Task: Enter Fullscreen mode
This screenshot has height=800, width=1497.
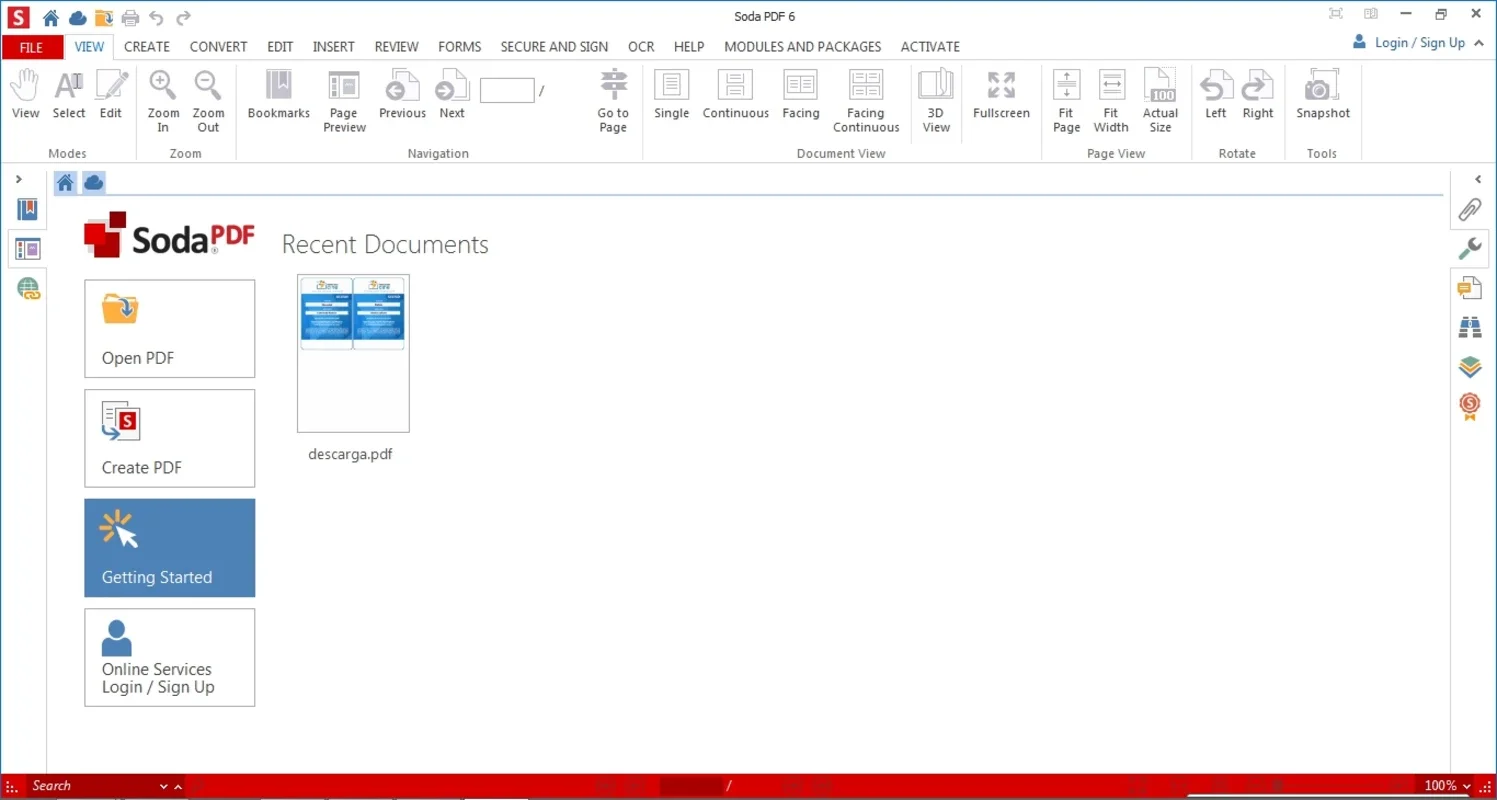Action: tap(1001, 95)
